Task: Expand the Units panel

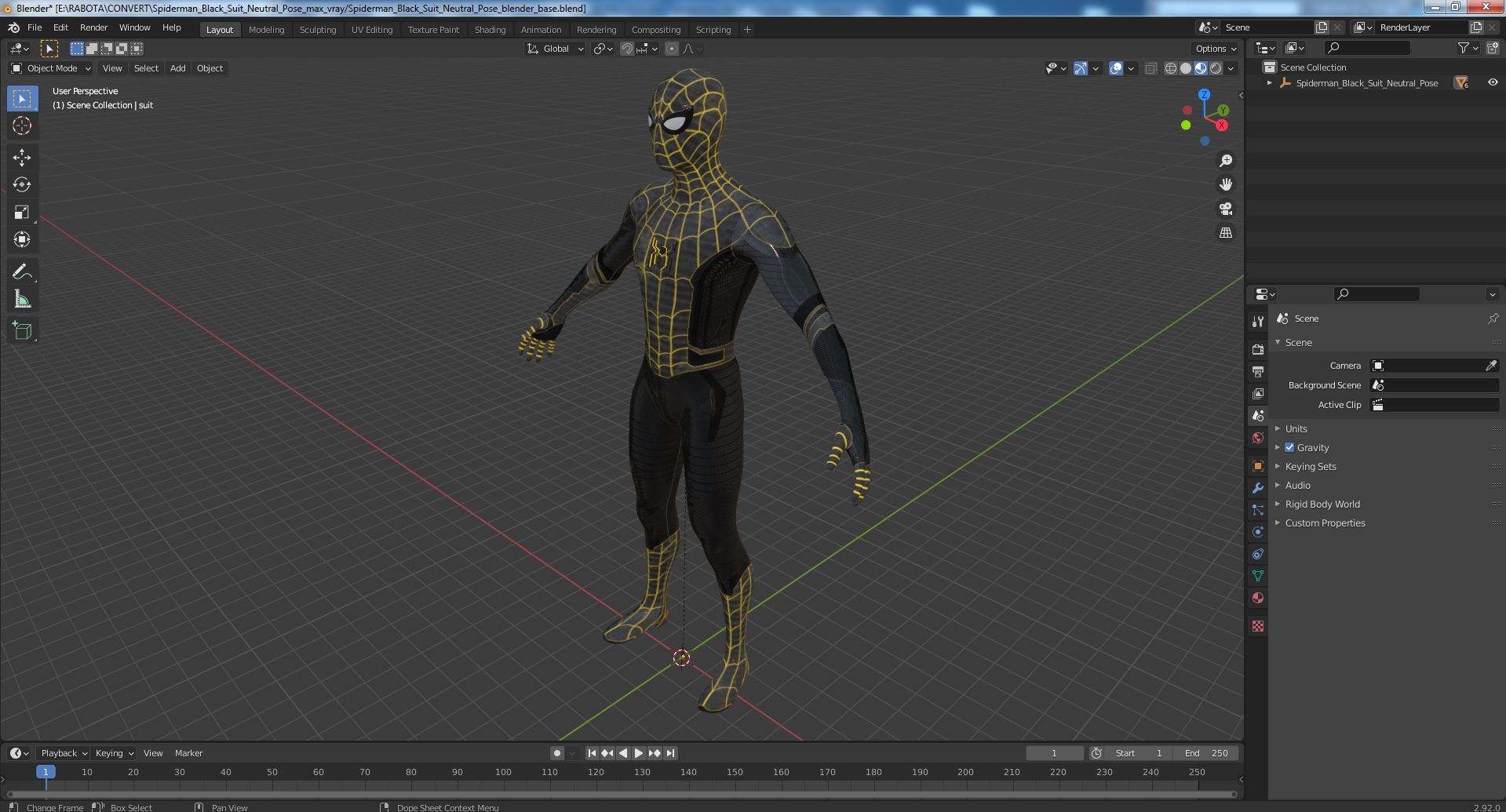Action: point(1296,428)
